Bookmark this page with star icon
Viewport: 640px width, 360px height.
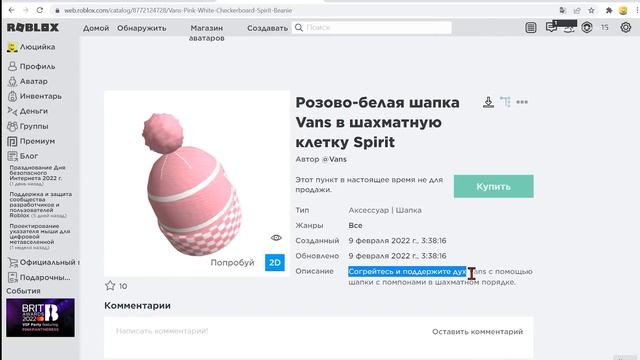pos(591,11)
